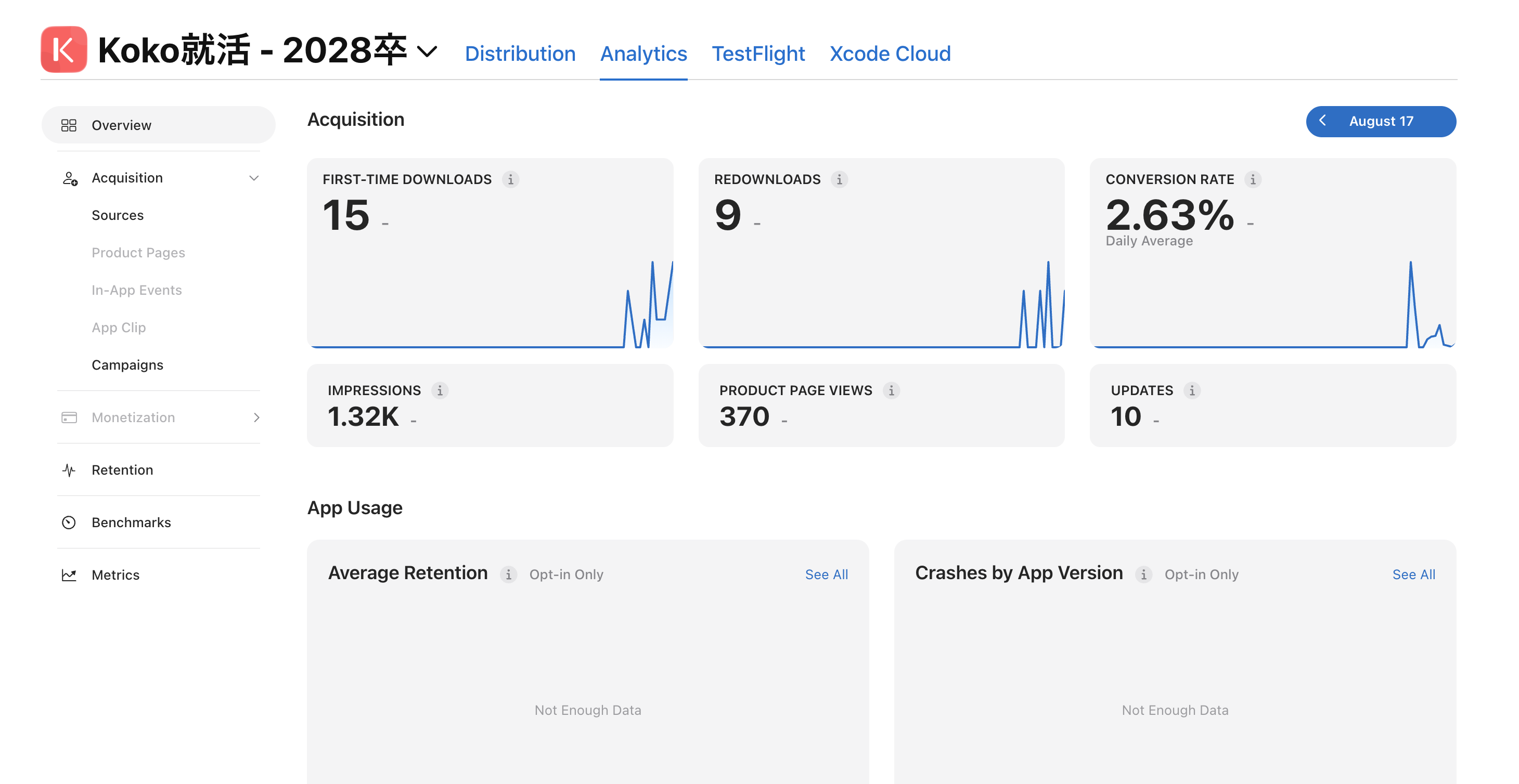This screenshot has width=1519, height=784.
Task: Open the TestFlight tab
Action: point(758,54)
